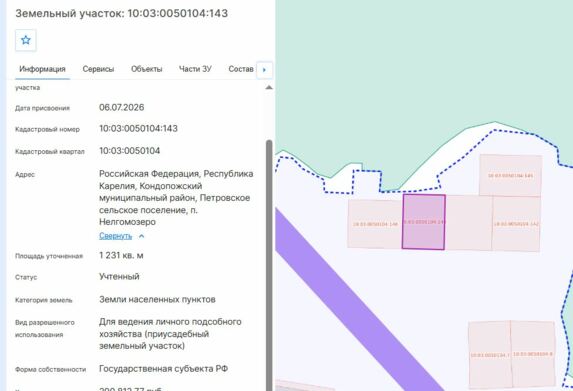Add parcel to favorites with the star icon
The image size is (573, 391).
(x=26, y=40)
